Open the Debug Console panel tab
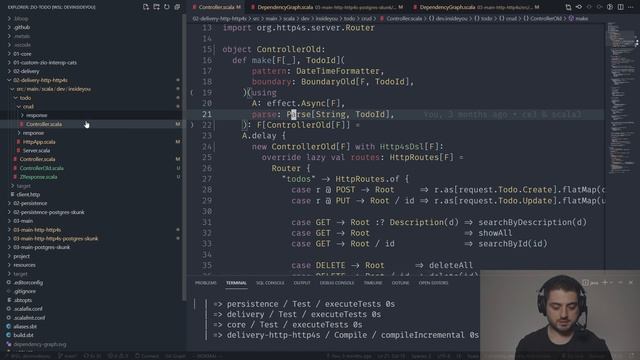This screenshot has height=360, width=640. (x=337, y=283)
